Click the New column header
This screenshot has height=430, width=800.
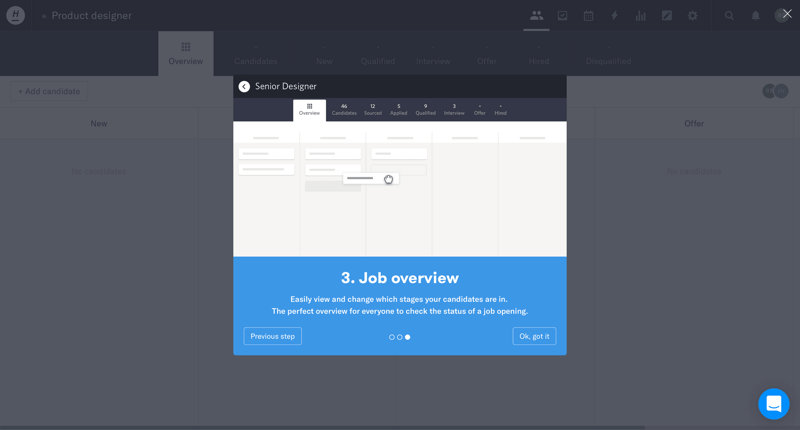click(99, 123)
